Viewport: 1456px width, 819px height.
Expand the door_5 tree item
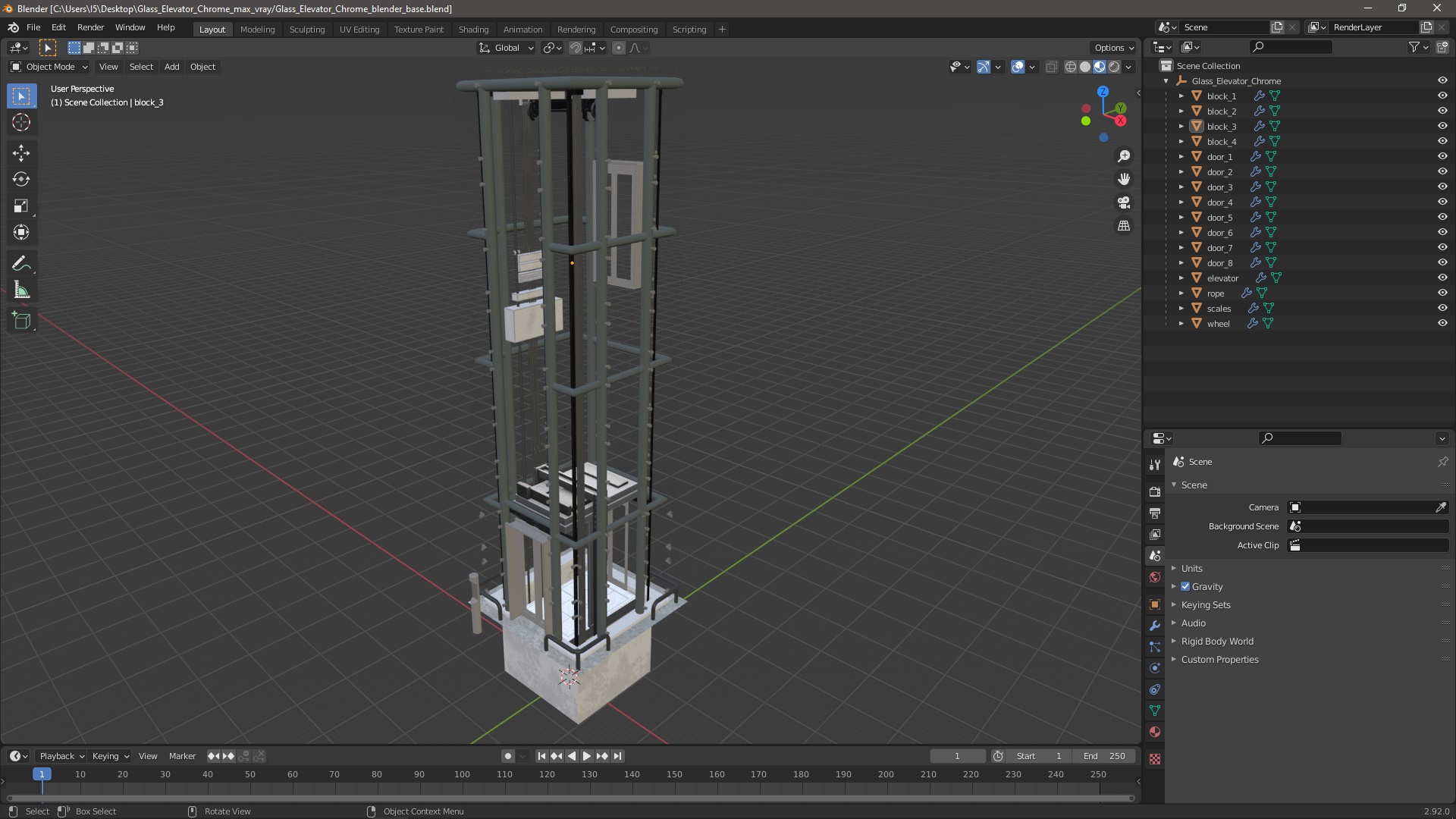[1181, 217]
